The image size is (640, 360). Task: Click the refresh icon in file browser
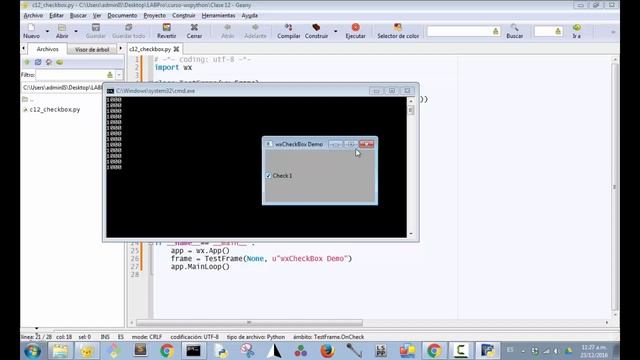(x=38, y=62)
